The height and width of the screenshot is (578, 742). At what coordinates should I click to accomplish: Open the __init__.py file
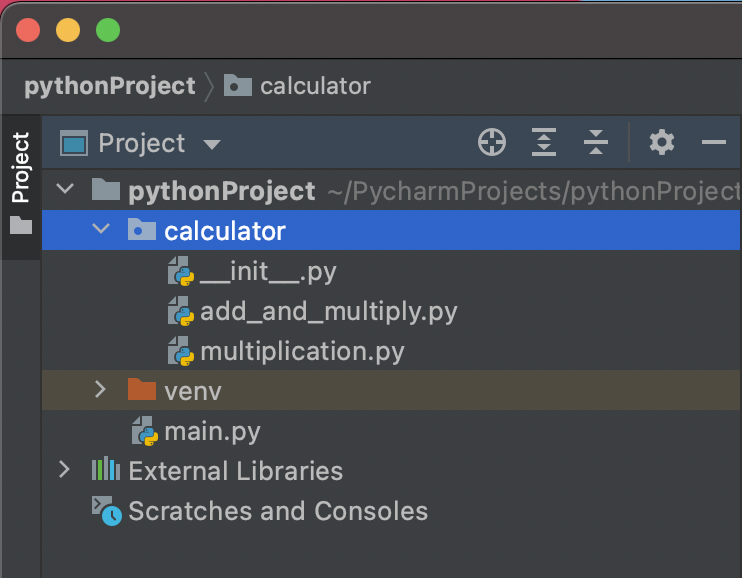(x=268, y=272)
